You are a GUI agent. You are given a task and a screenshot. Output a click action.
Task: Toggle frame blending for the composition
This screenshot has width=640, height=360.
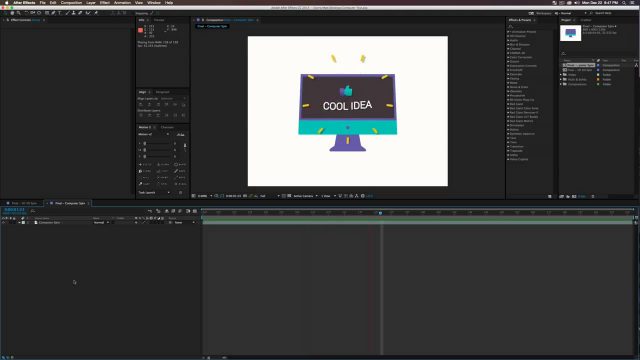point(173,211)
